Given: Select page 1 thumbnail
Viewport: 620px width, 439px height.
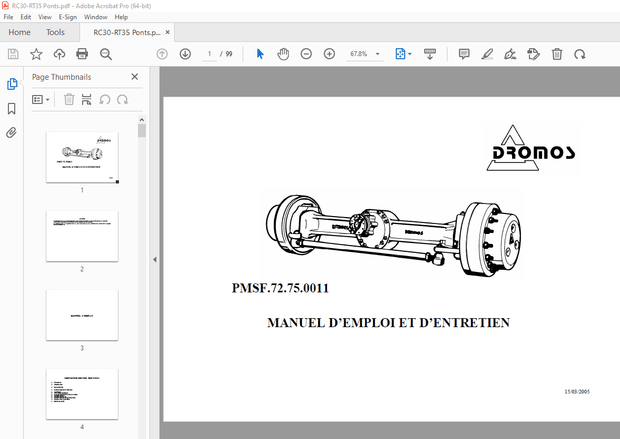Looking at the screenshot, I should (82, 157).
